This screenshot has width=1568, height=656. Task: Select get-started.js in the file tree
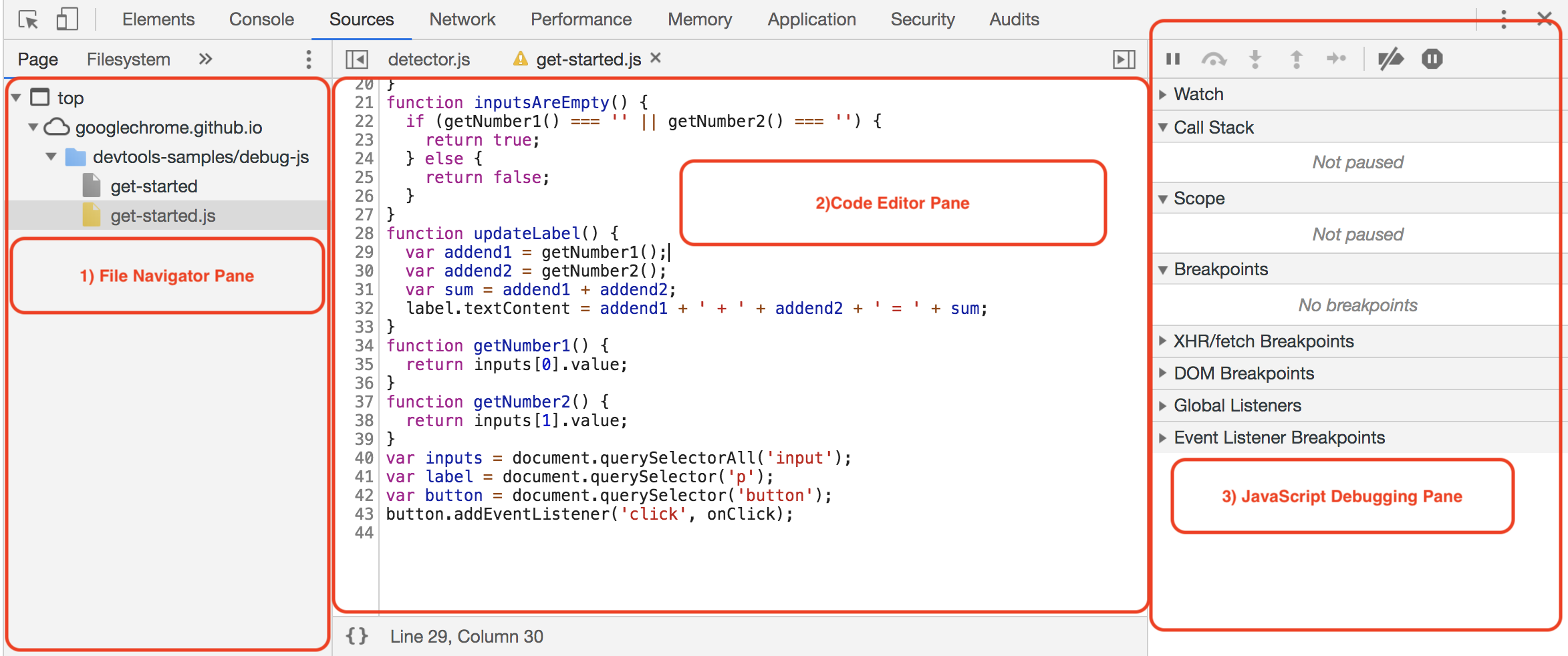(x=163, y=216)
